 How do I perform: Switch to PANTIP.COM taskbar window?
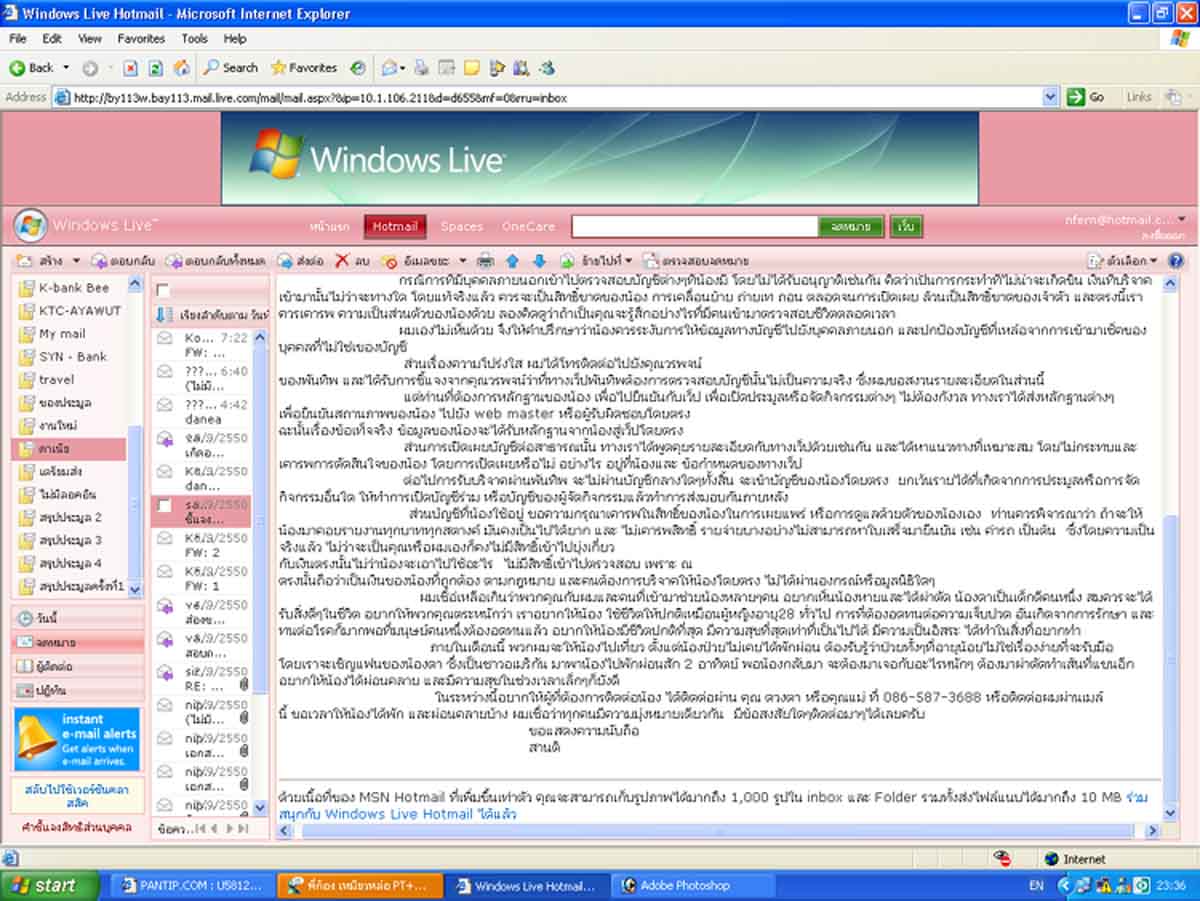[x=190, y=886]
